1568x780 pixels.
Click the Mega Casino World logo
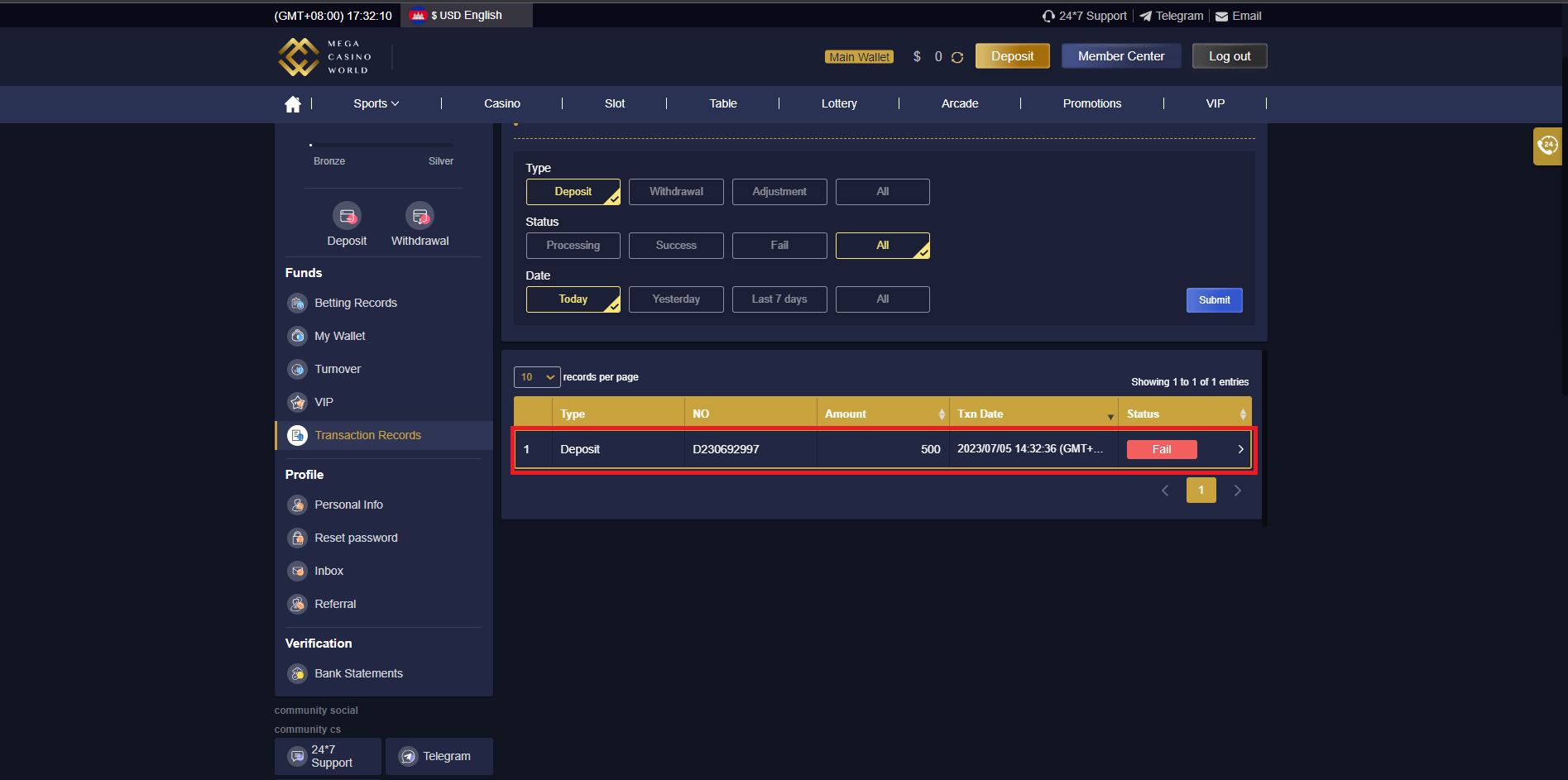click(325, 57)
